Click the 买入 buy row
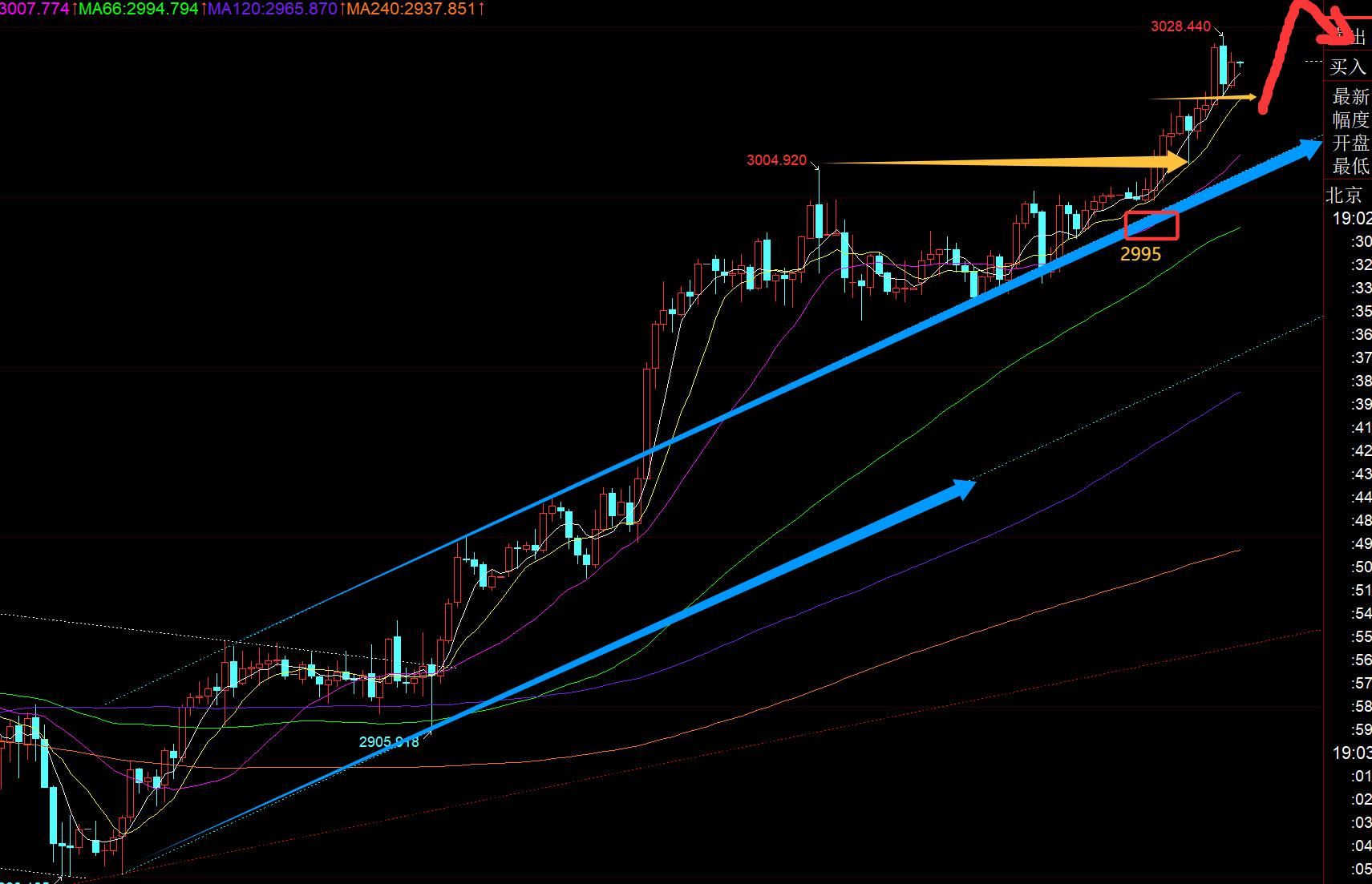Screen dimensions: 1372x884 pyautogui.click(x=1347, y=67)
